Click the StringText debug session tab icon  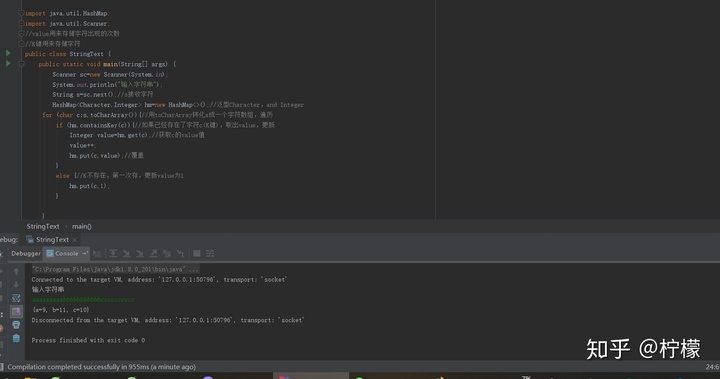(x=30, y=239)
